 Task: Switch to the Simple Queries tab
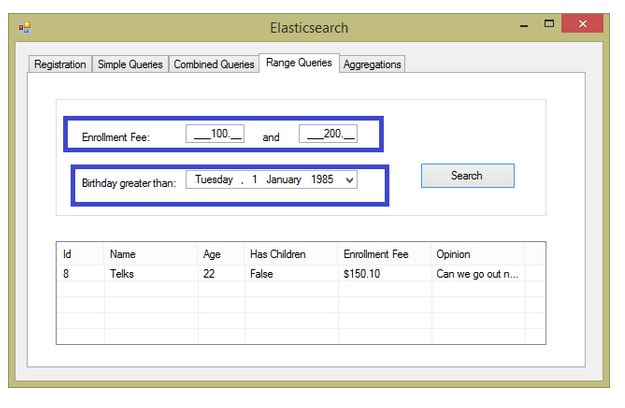pos(130,64)
